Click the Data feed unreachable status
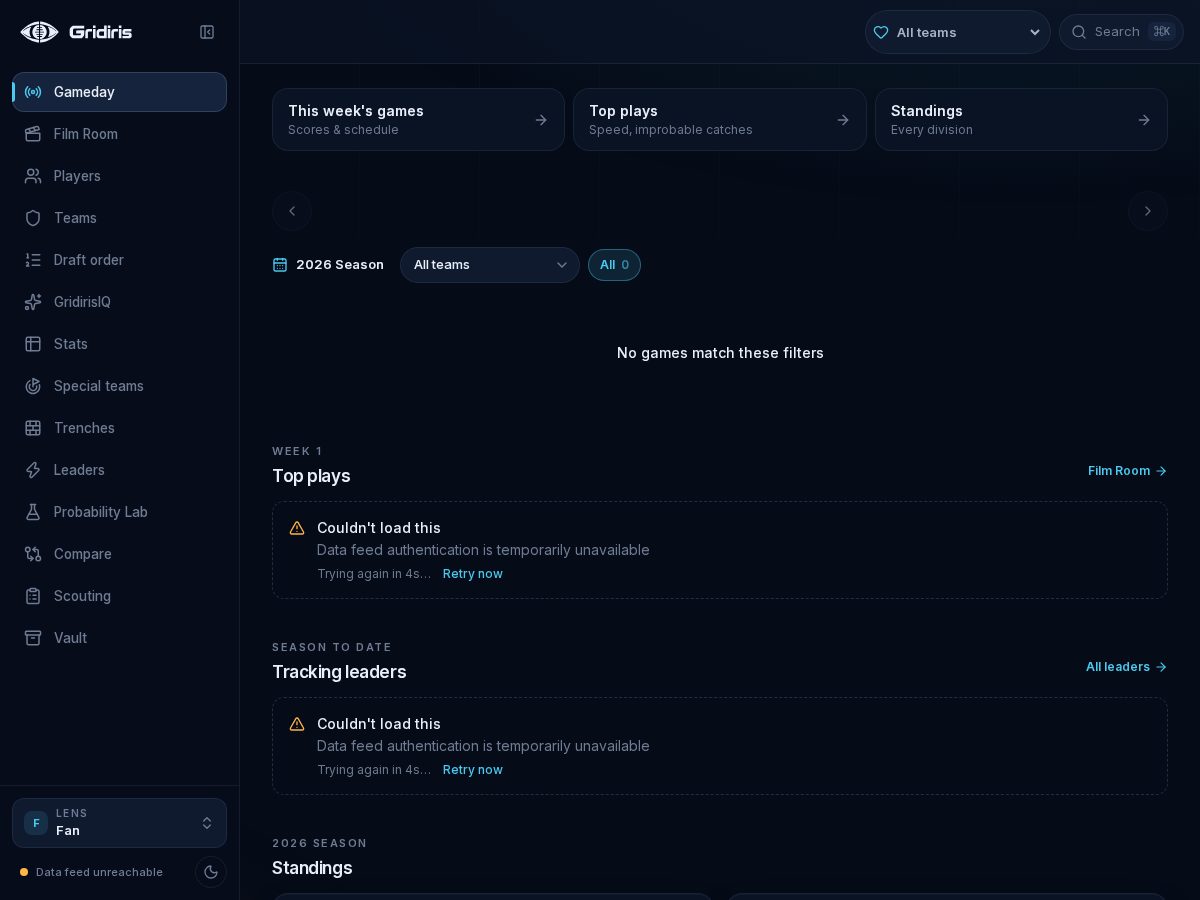The width and height of the screenshot is (1200, 900). click(x=91, y=872)
